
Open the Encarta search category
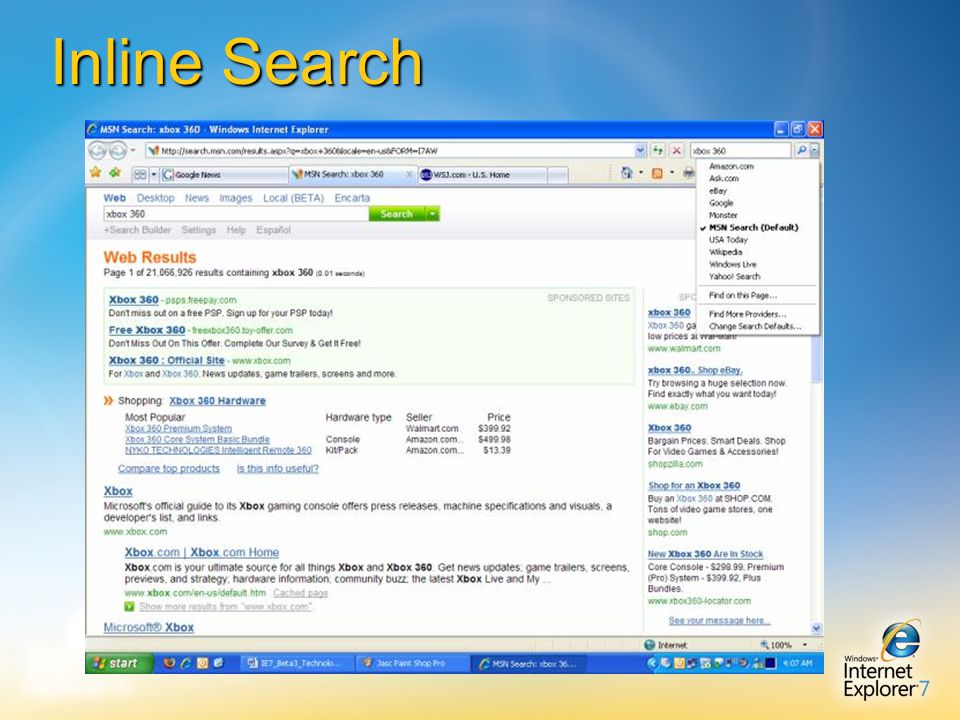352,198
